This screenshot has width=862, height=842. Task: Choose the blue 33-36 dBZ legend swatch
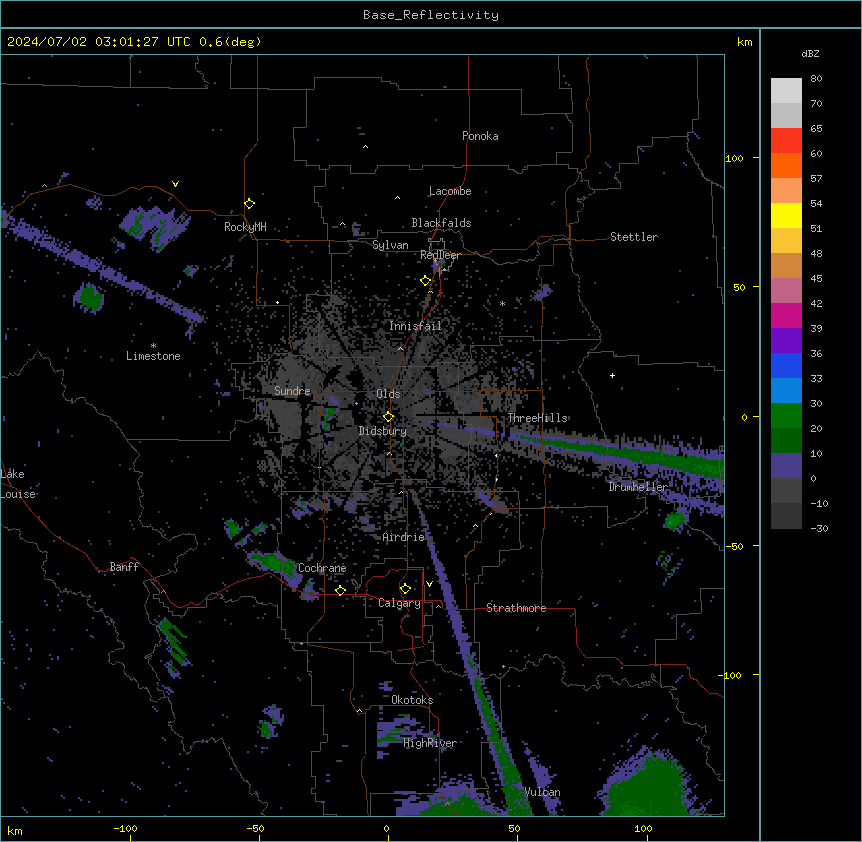click(786, 365)
